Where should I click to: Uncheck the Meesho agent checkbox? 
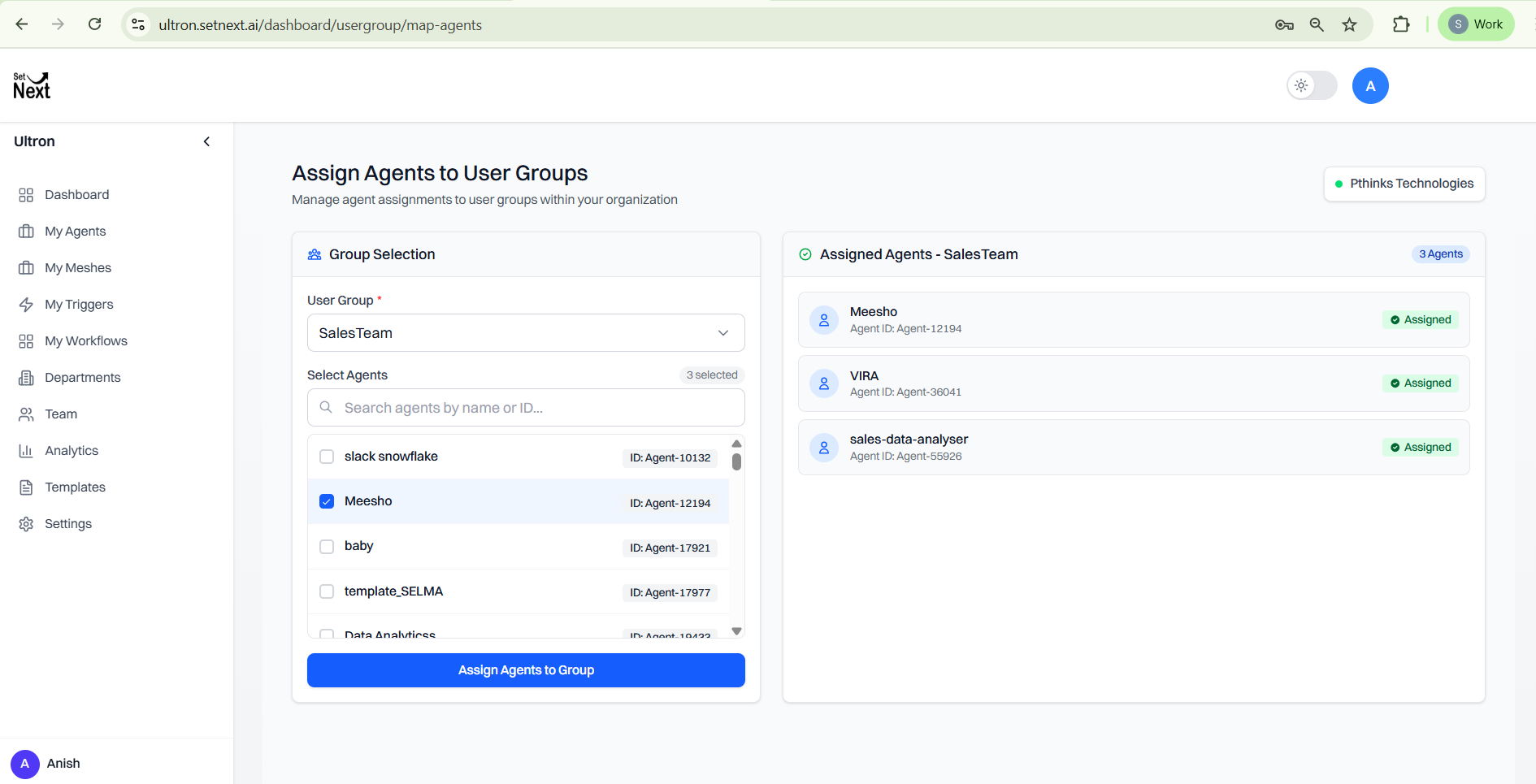click(x=327, y=501)
